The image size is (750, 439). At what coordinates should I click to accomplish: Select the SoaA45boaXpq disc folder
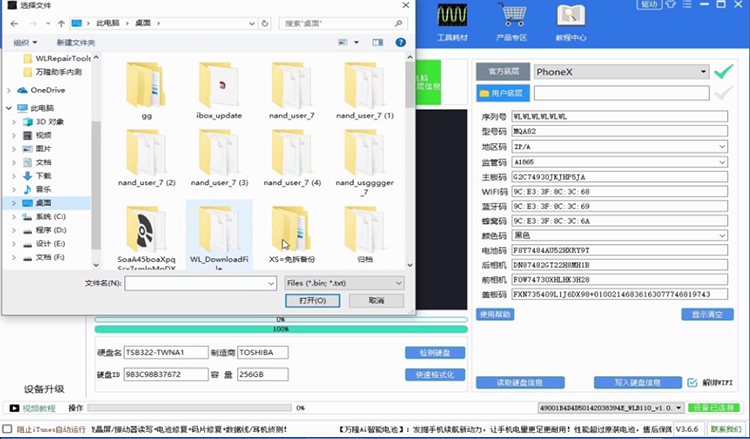tap(146, 237)
